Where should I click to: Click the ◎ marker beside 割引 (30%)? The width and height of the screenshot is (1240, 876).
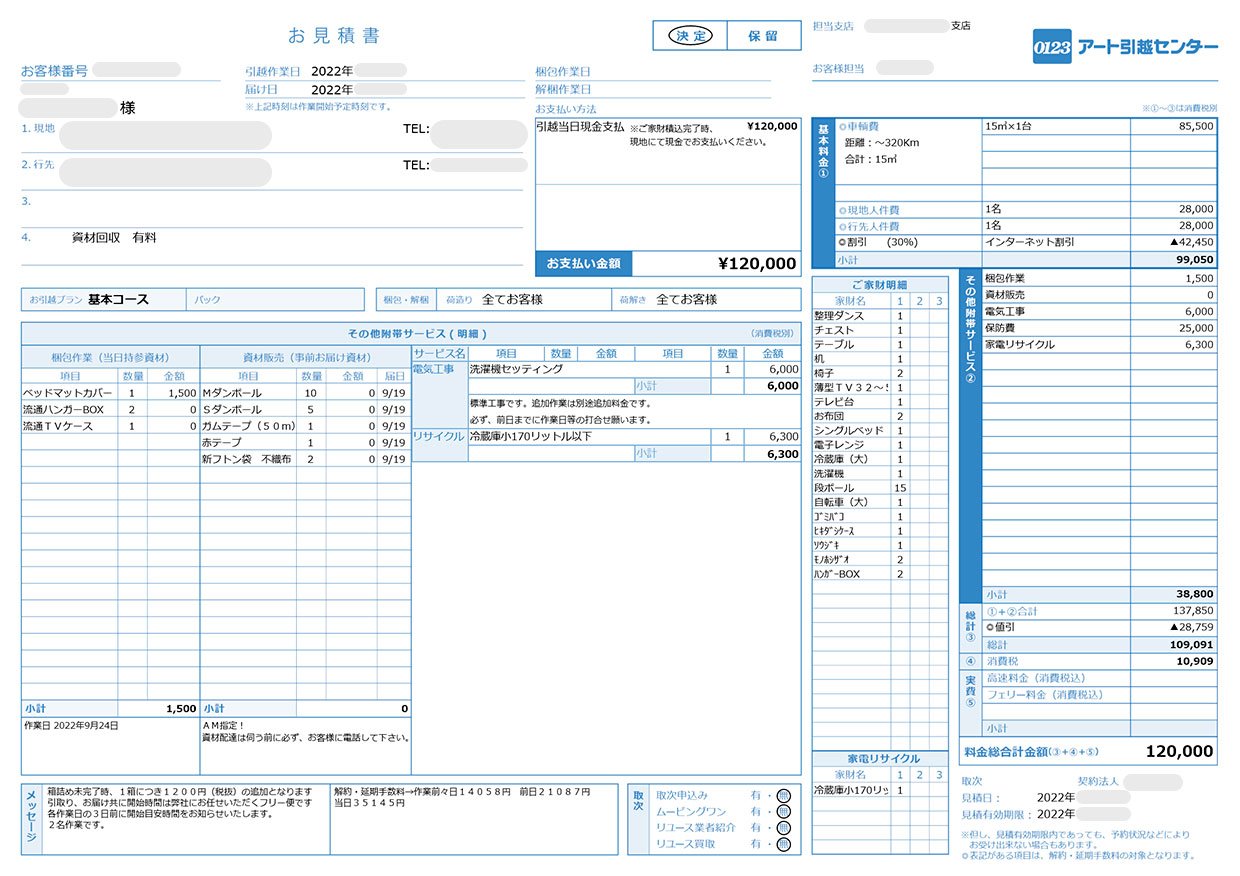coord(842,242)
